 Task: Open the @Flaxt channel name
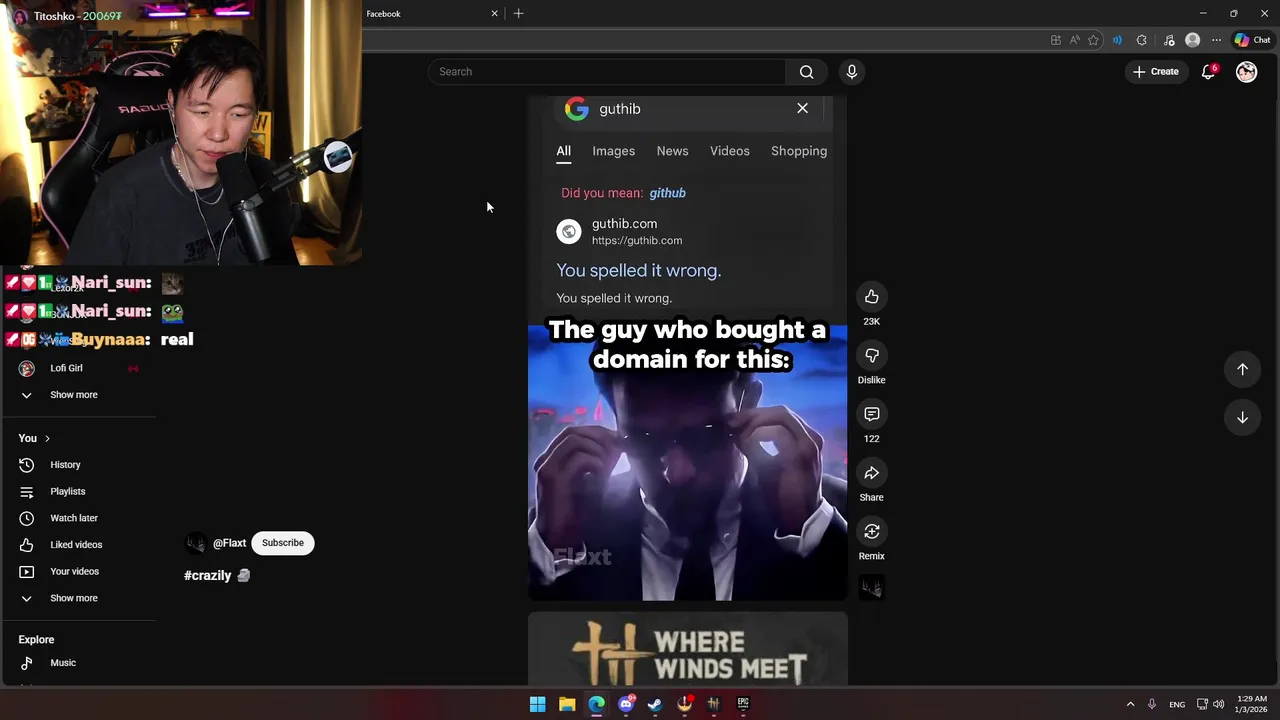229,543
